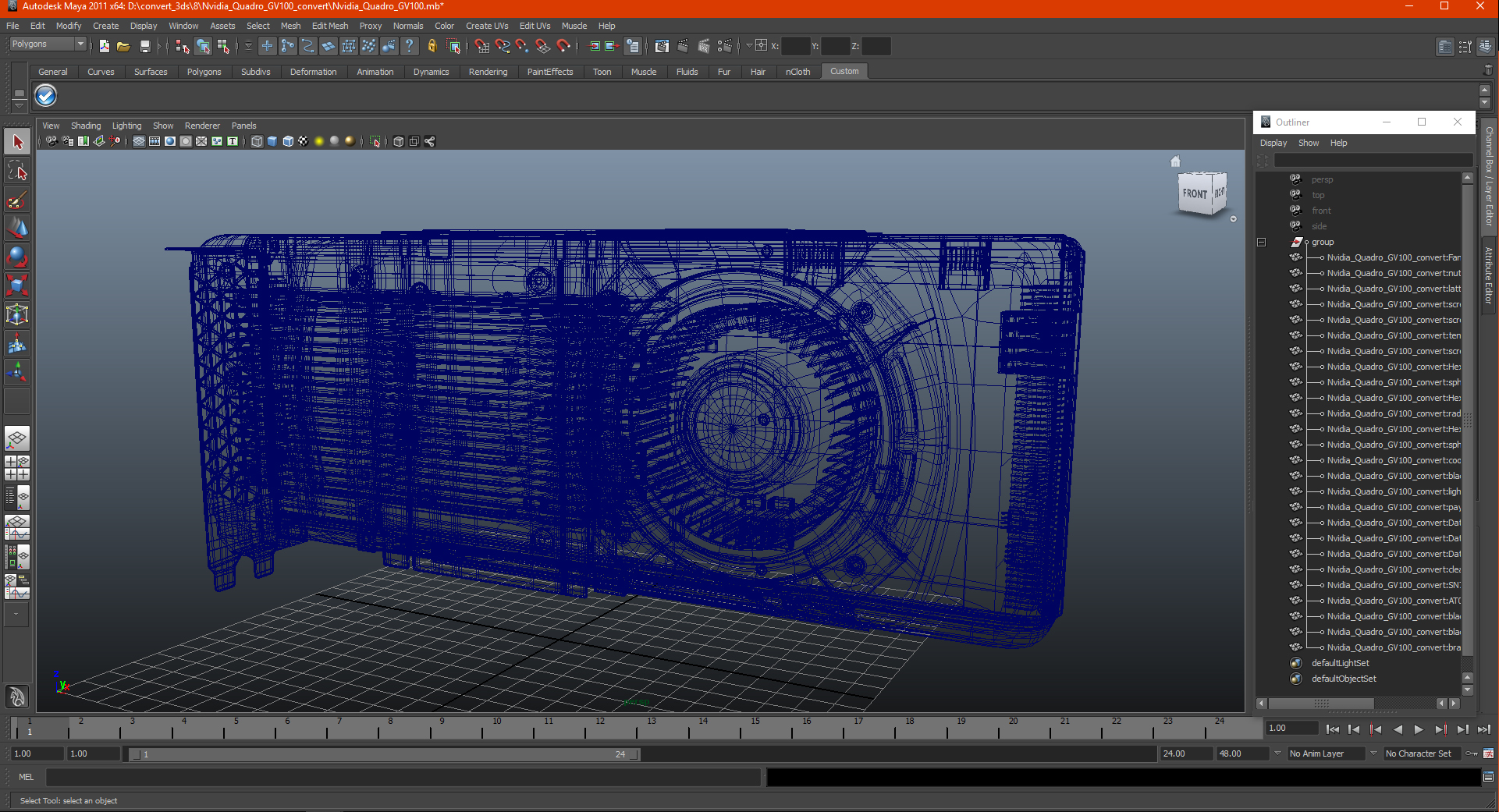Open the Edit Mesh menu

(x=330, y=26)
